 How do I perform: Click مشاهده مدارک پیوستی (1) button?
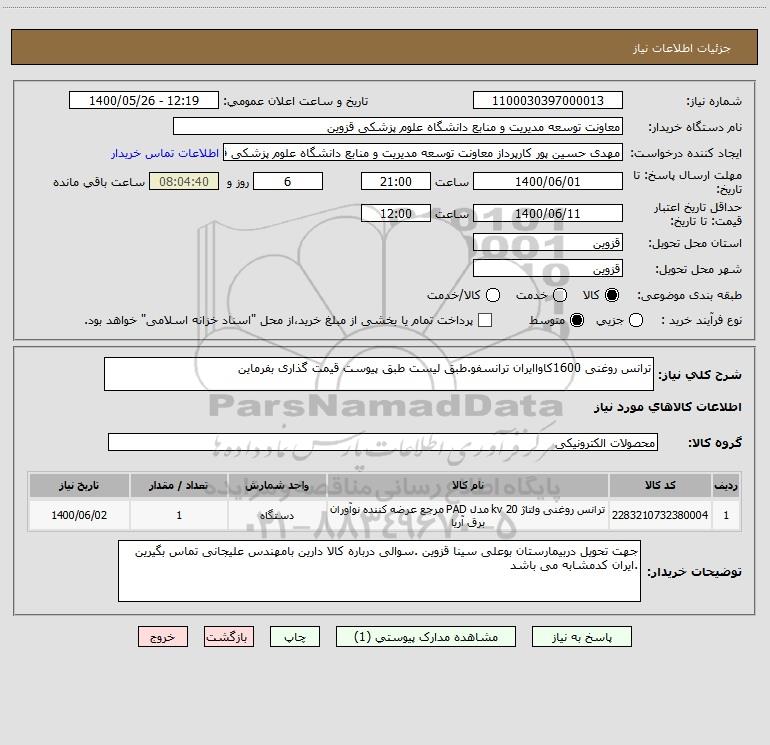click(426, 636)
